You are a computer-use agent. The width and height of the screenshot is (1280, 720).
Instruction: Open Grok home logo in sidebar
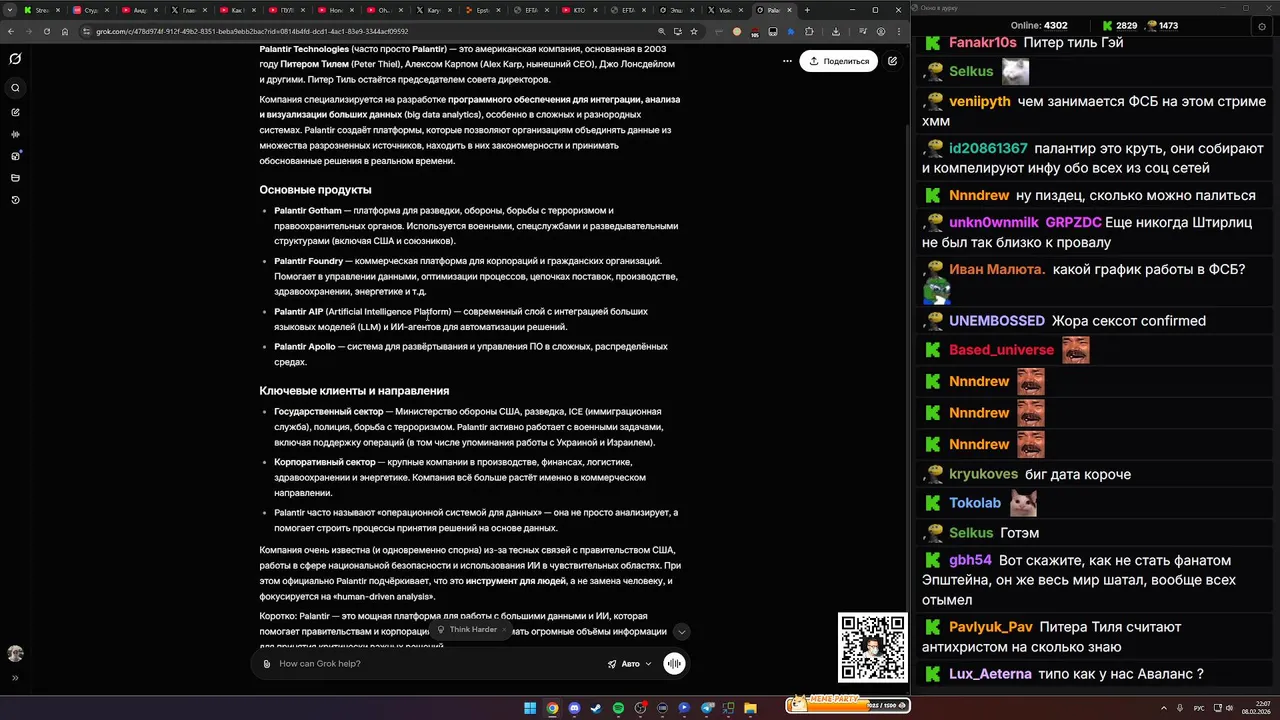[15, 59]
